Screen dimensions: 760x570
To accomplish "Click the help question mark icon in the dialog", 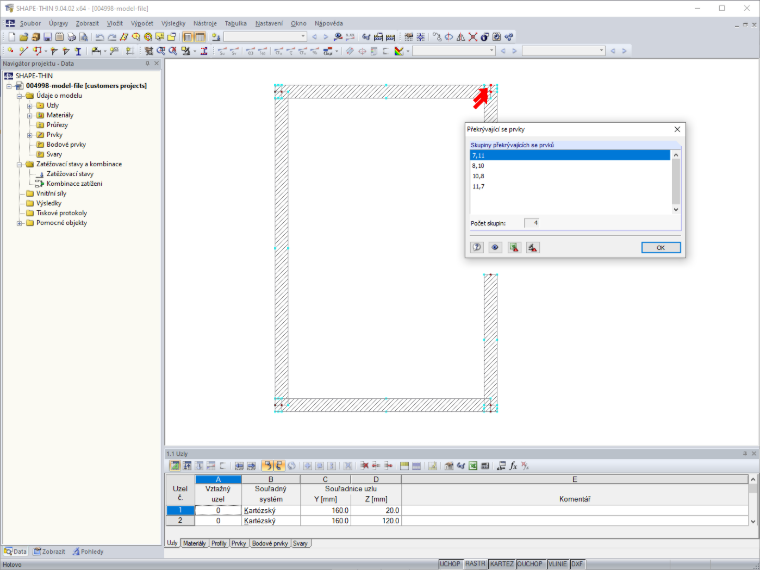I will [477, 247].
